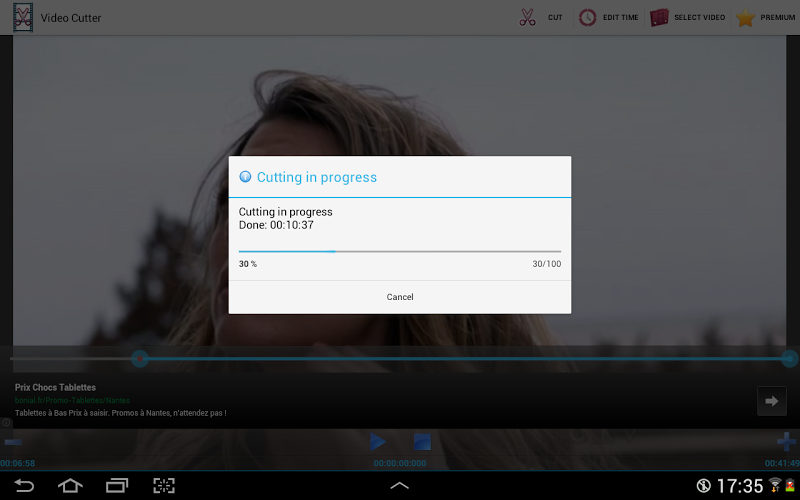Click the battery status icon

coord(790,485)
